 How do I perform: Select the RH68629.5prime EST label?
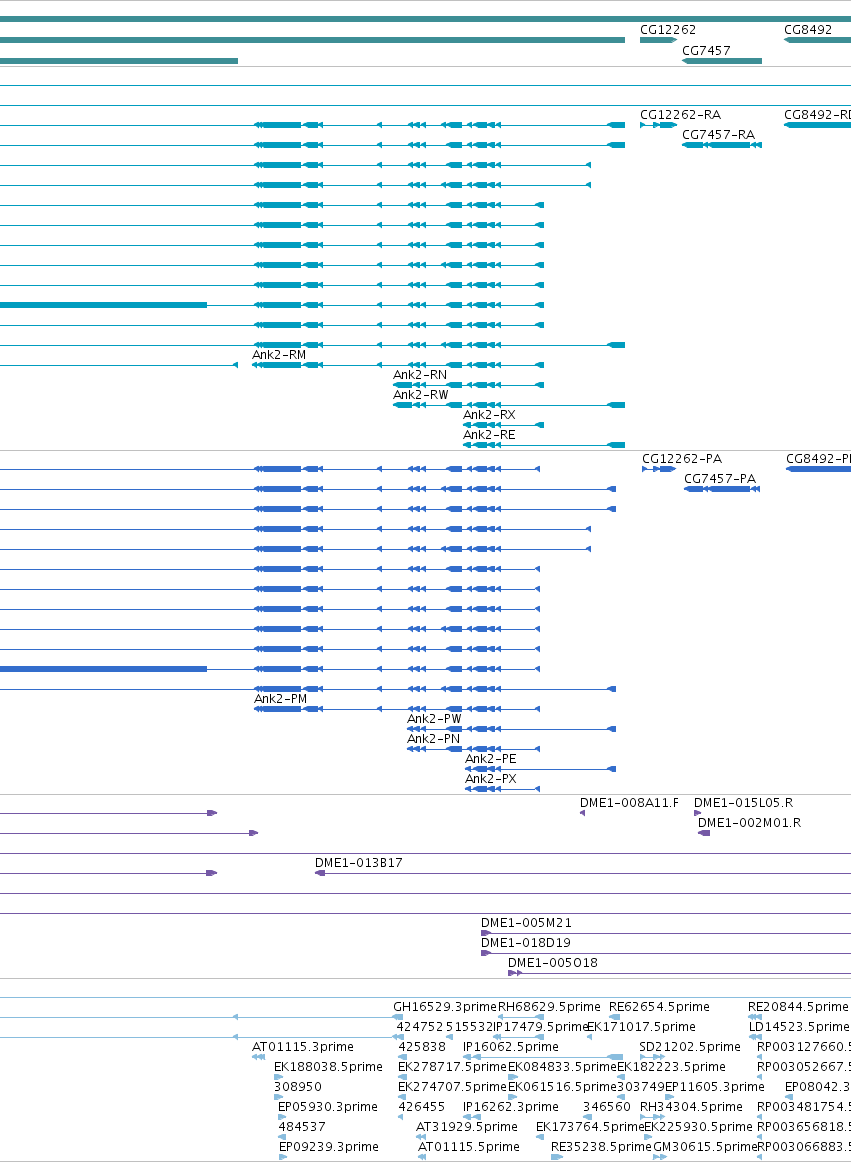(x=549, y=1007)
